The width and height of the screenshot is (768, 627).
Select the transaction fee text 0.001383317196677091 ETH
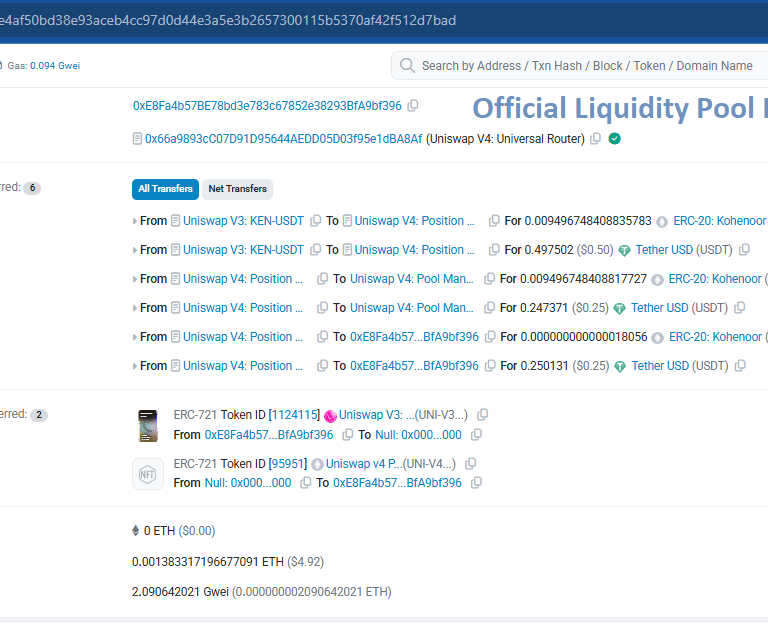pyautogui.click(x=208, y=561)
